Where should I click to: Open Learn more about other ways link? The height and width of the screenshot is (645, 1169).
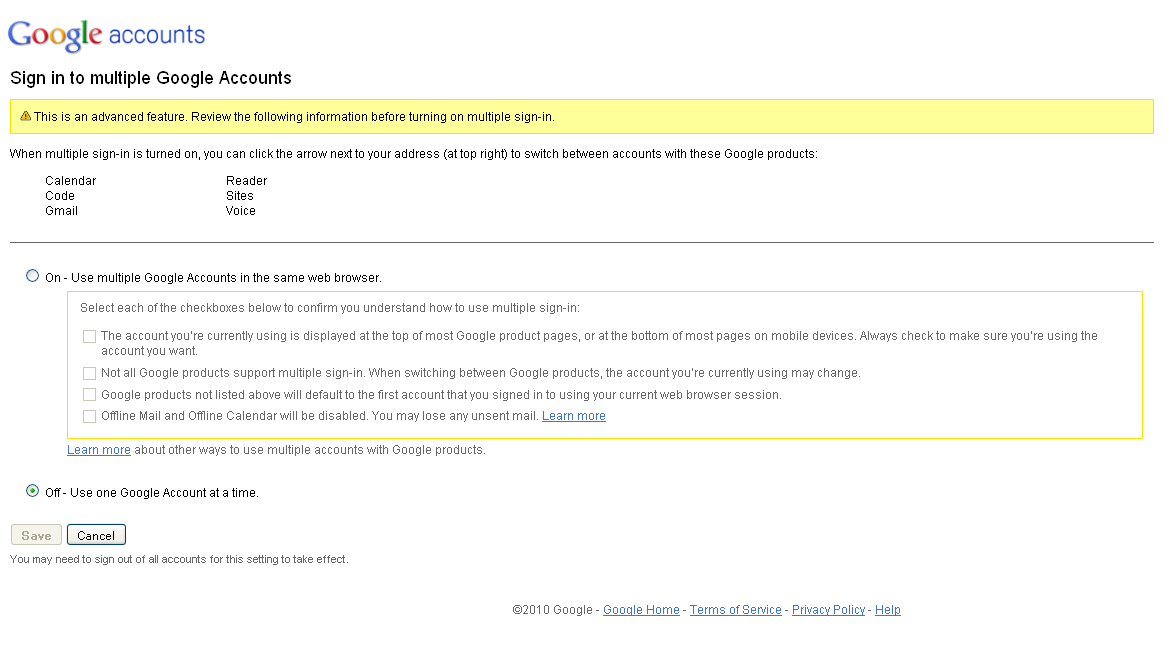pos(98,450)
